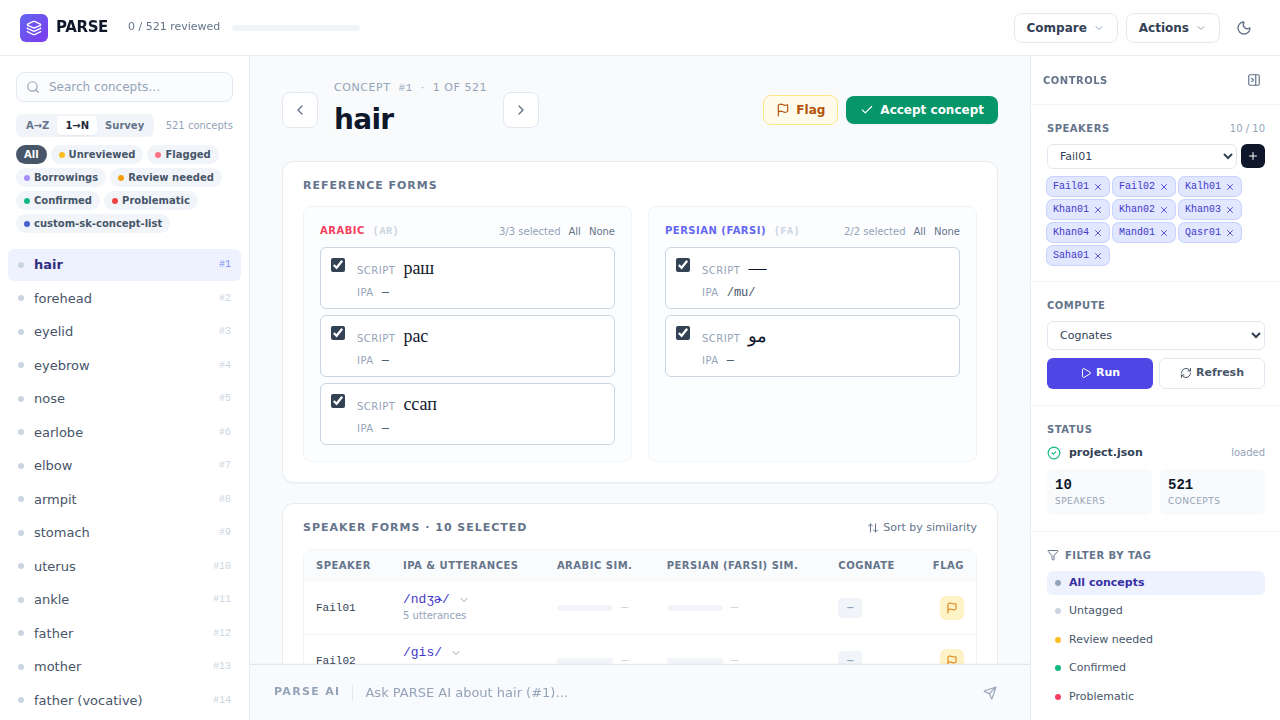Screen dimensions: 1280x720
Task: Filter by Review needed chip
Action: point(166,177)
